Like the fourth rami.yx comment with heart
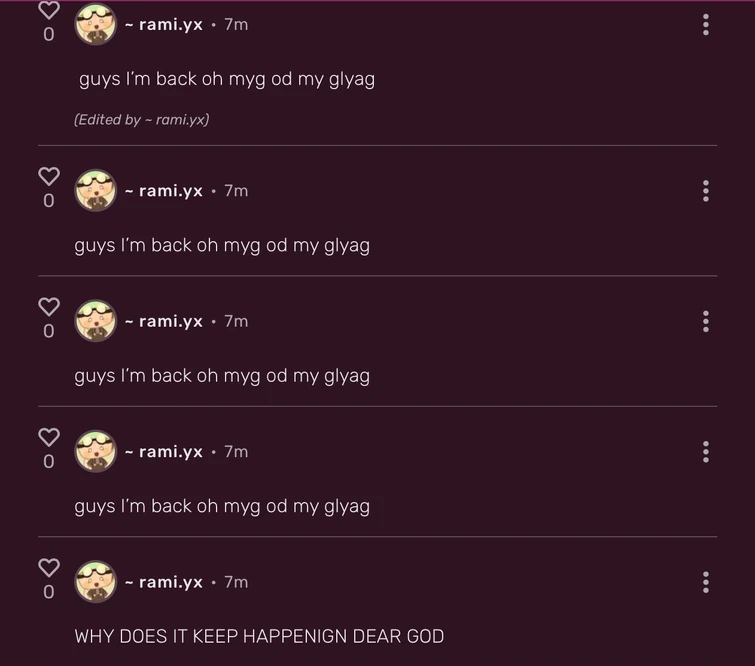The width and height of the screenshot is (755, 666). point(49,438)
